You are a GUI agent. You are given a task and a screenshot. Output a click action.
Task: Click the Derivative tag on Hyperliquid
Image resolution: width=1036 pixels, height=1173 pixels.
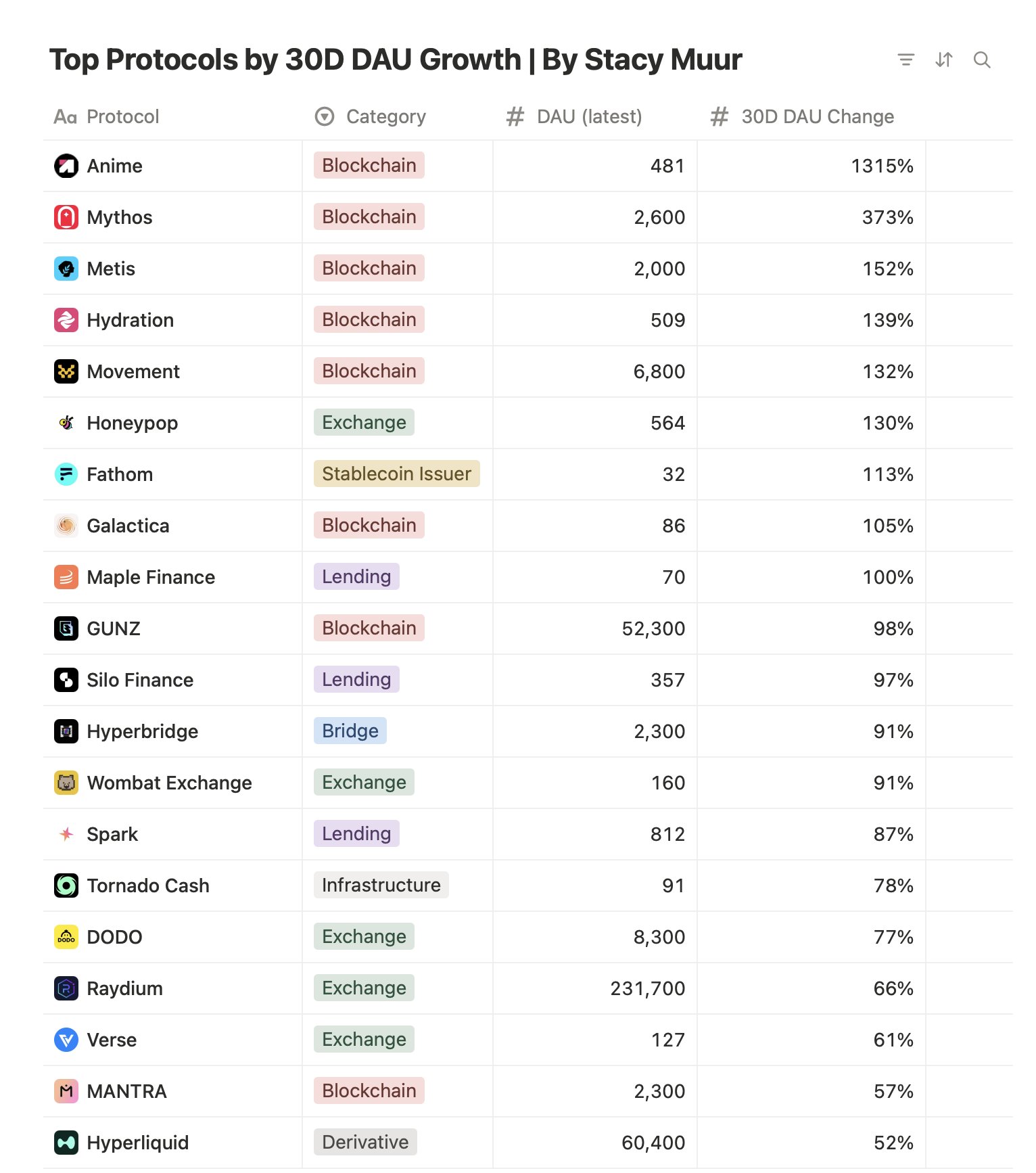[x=365, y=1142]
